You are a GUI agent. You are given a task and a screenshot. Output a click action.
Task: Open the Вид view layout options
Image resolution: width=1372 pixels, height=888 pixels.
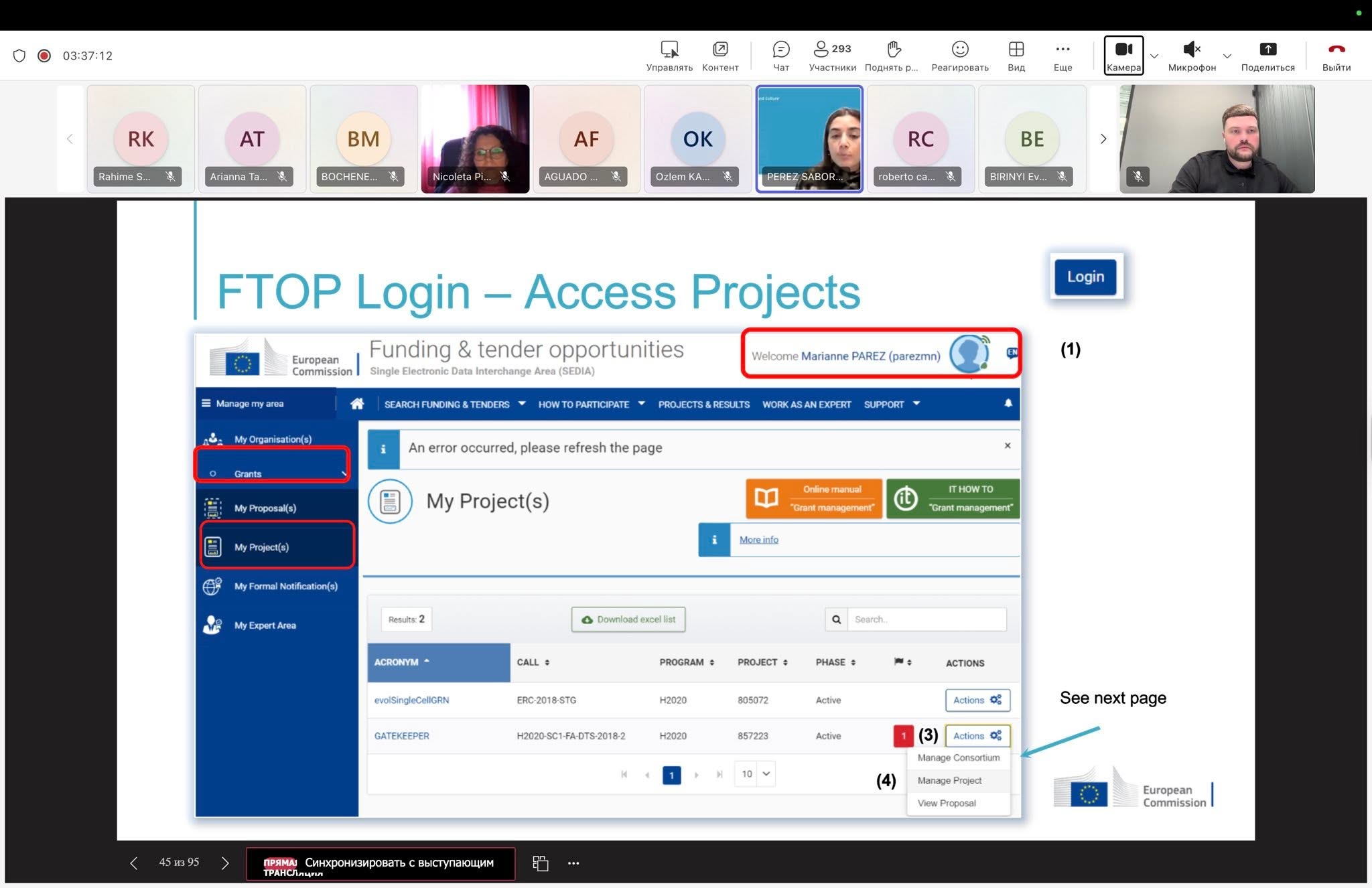[1016, 56]
